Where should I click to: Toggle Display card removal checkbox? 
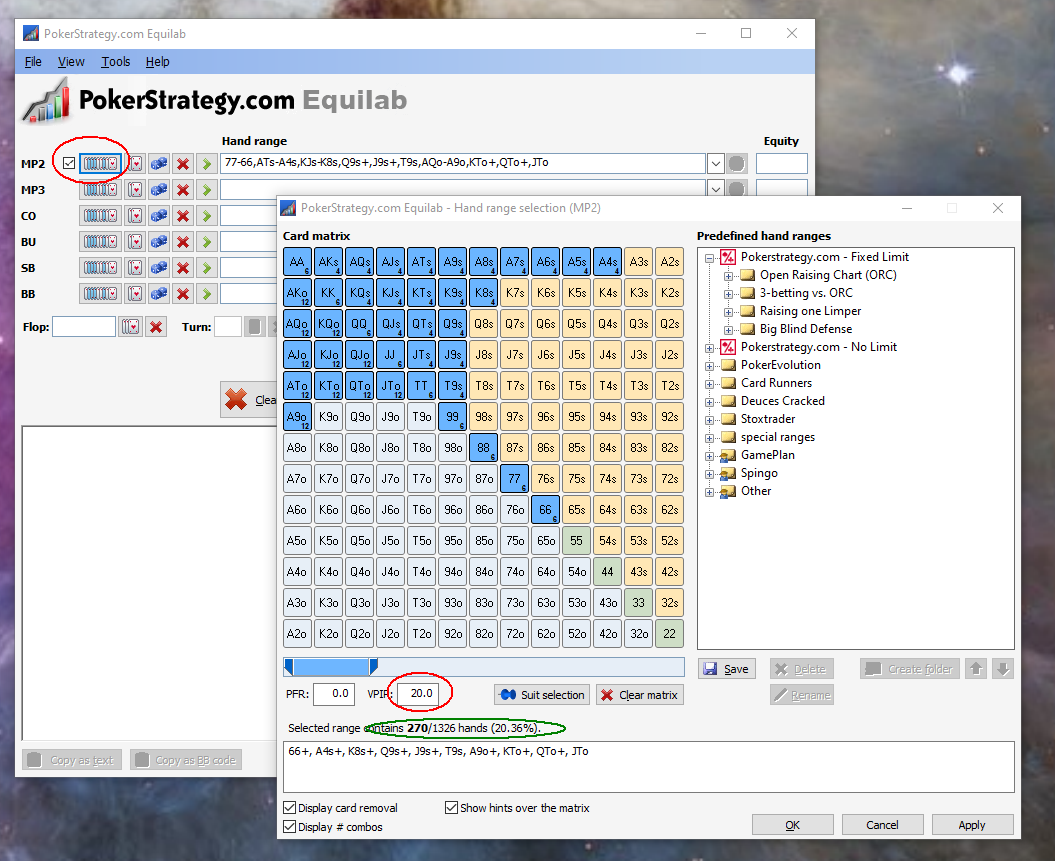(290, 807)
